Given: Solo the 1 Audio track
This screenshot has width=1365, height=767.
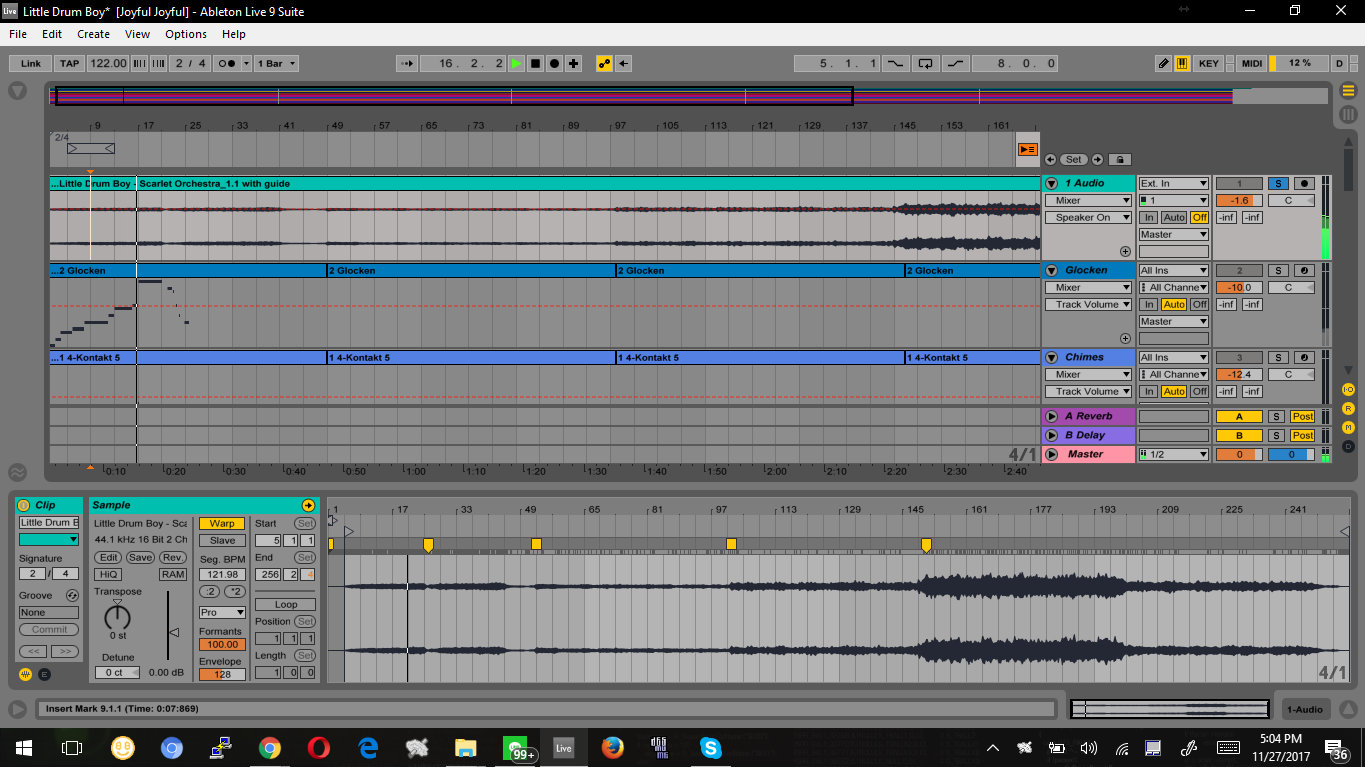Looking at the screenshot, I should point(1277,184).
